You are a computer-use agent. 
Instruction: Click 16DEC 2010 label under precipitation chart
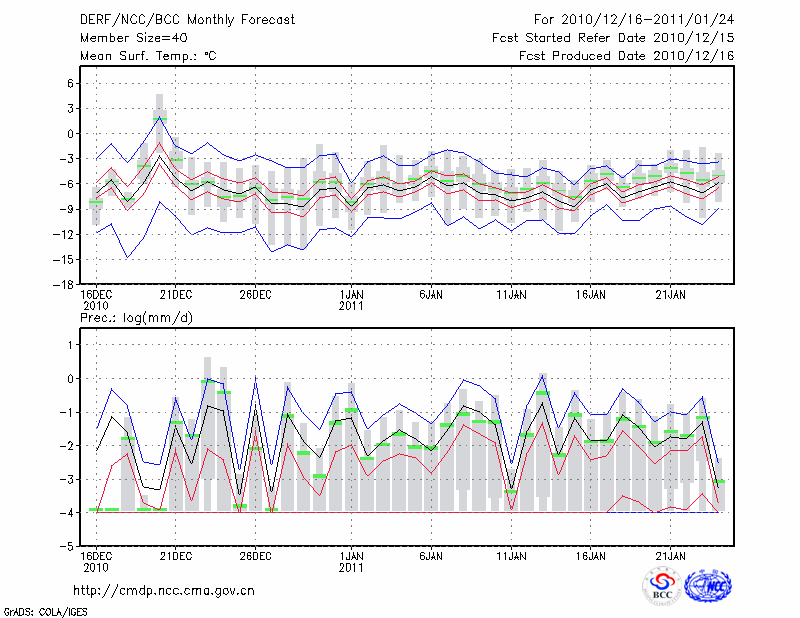pyautogui.click(x=96, y=561)
